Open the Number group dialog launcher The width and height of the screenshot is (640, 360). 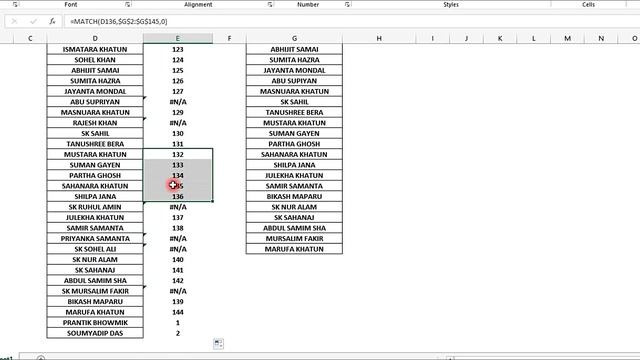(x=347, y=4)
